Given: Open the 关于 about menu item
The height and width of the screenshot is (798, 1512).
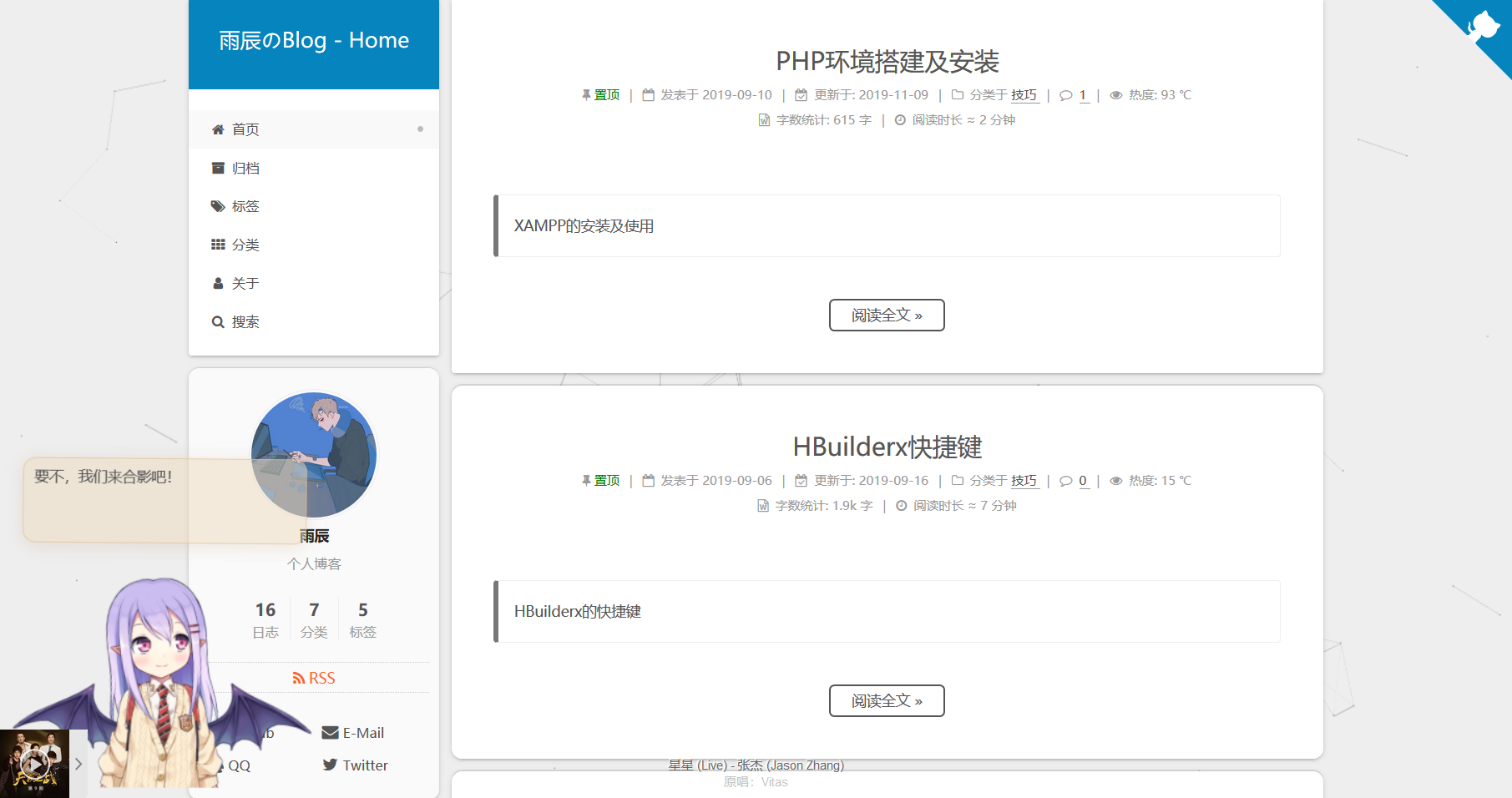Looking at the screenshot, I should (x=314, y=283).
